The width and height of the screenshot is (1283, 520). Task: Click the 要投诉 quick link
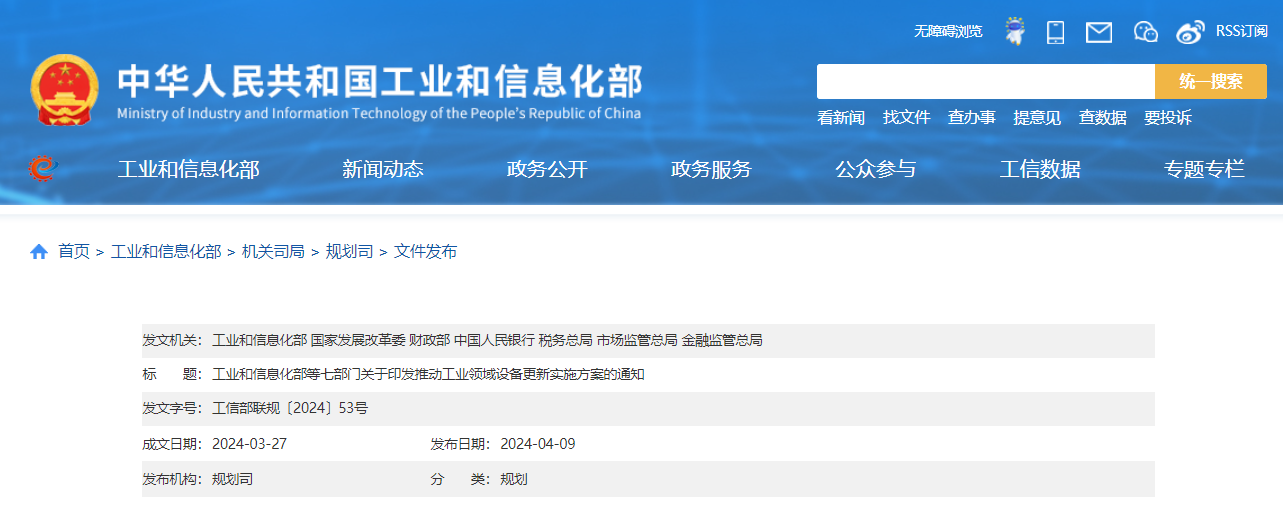[x=1167, y=118]
